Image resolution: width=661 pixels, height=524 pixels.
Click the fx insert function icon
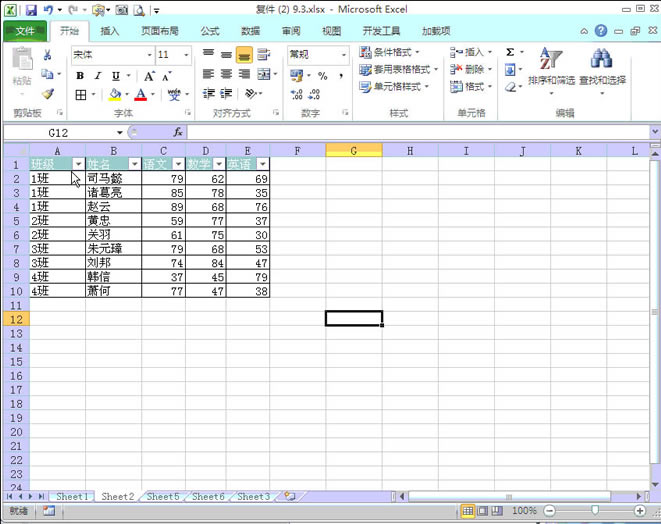[178, 132]
